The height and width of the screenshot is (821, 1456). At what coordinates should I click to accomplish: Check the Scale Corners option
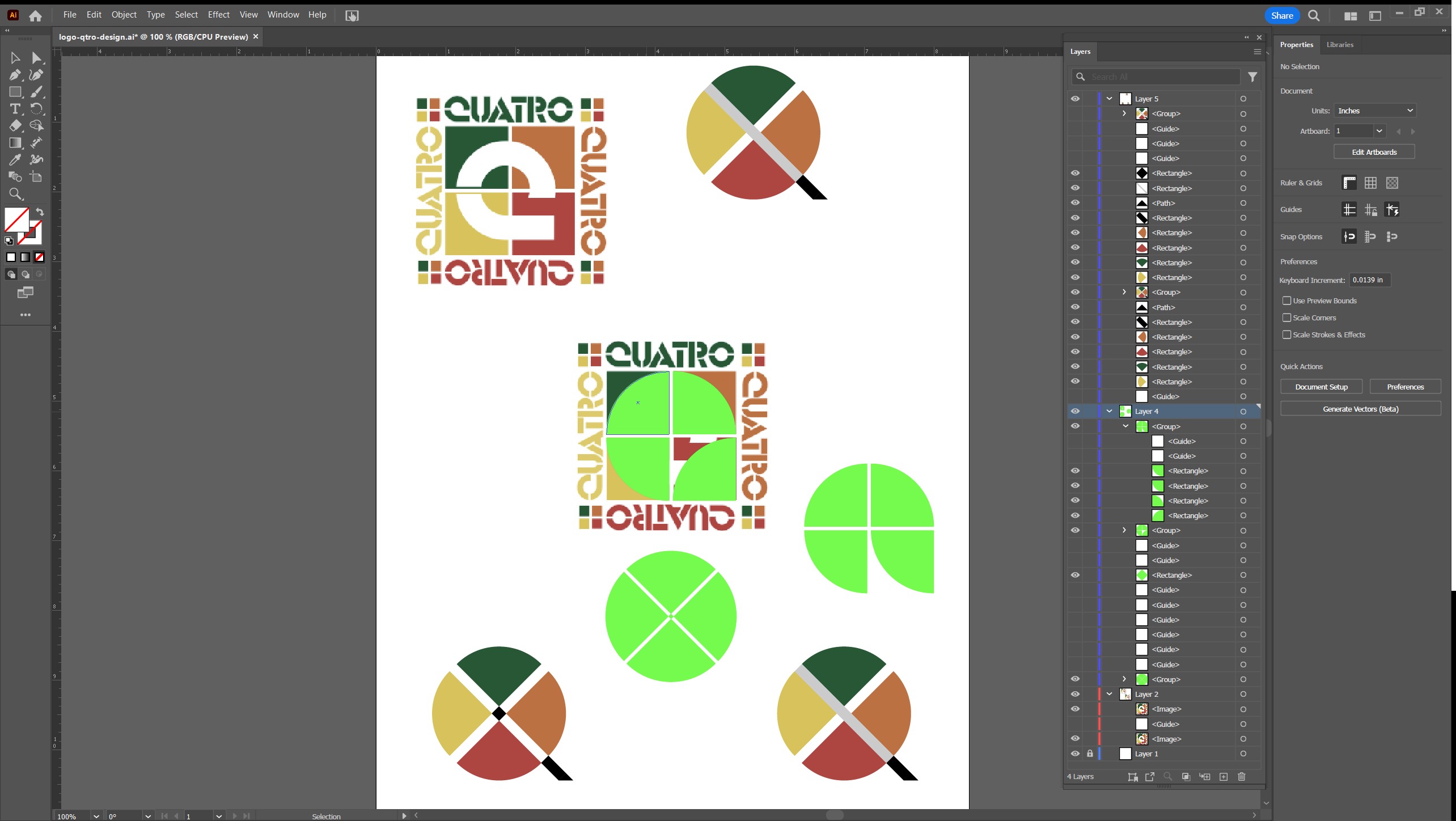1287,318
